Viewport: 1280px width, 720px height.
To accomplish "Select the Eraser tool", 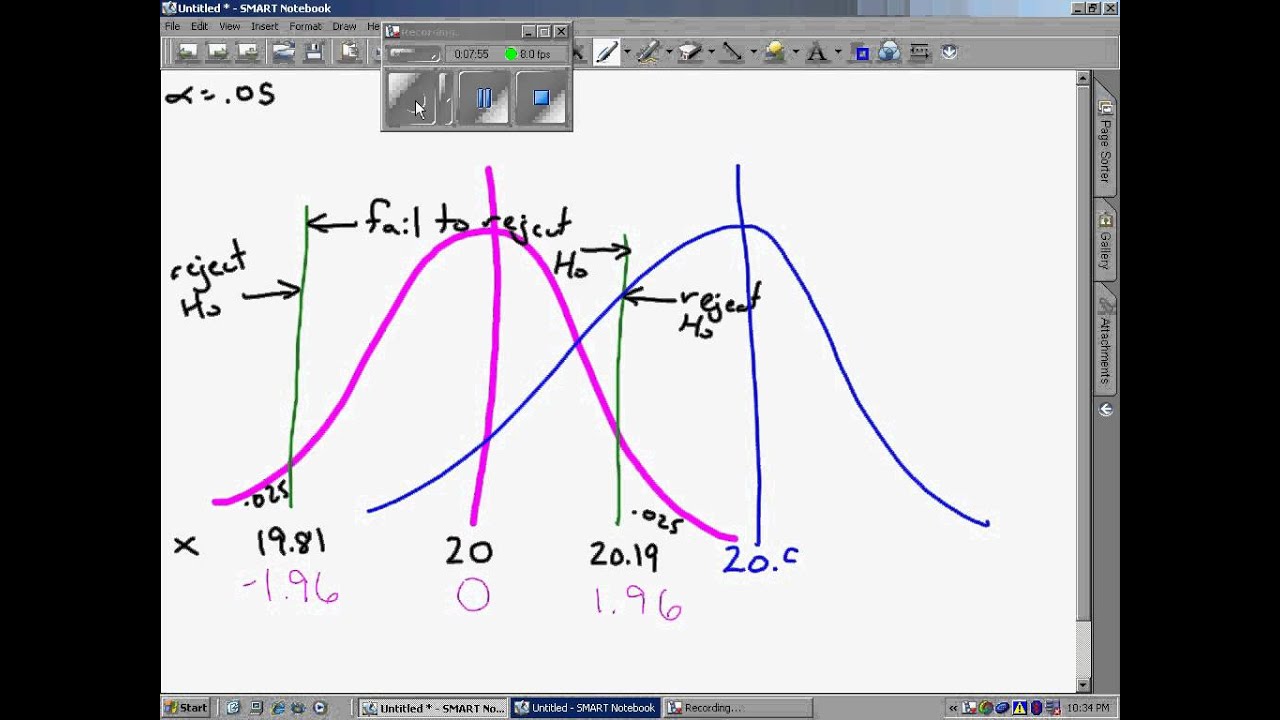I will coord(690,52).
